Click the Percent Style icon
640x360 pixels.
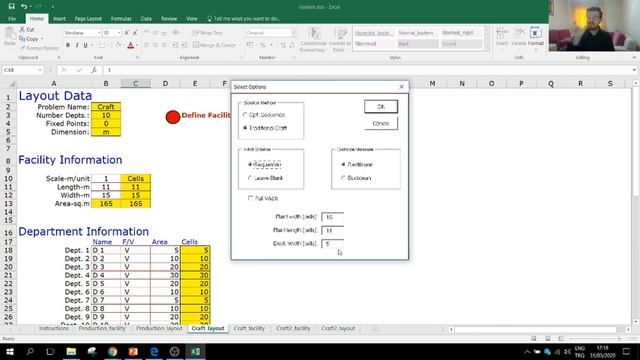point(263,45)
